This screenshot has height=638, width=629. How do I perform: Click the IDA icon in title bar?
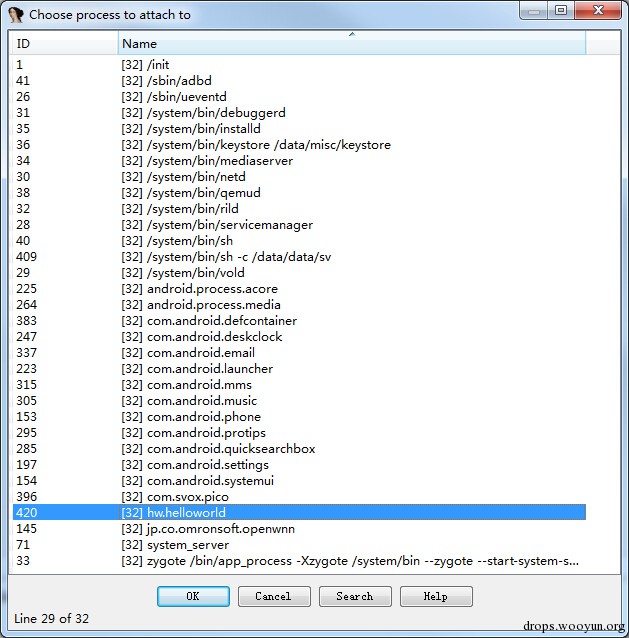pos(16,15)
